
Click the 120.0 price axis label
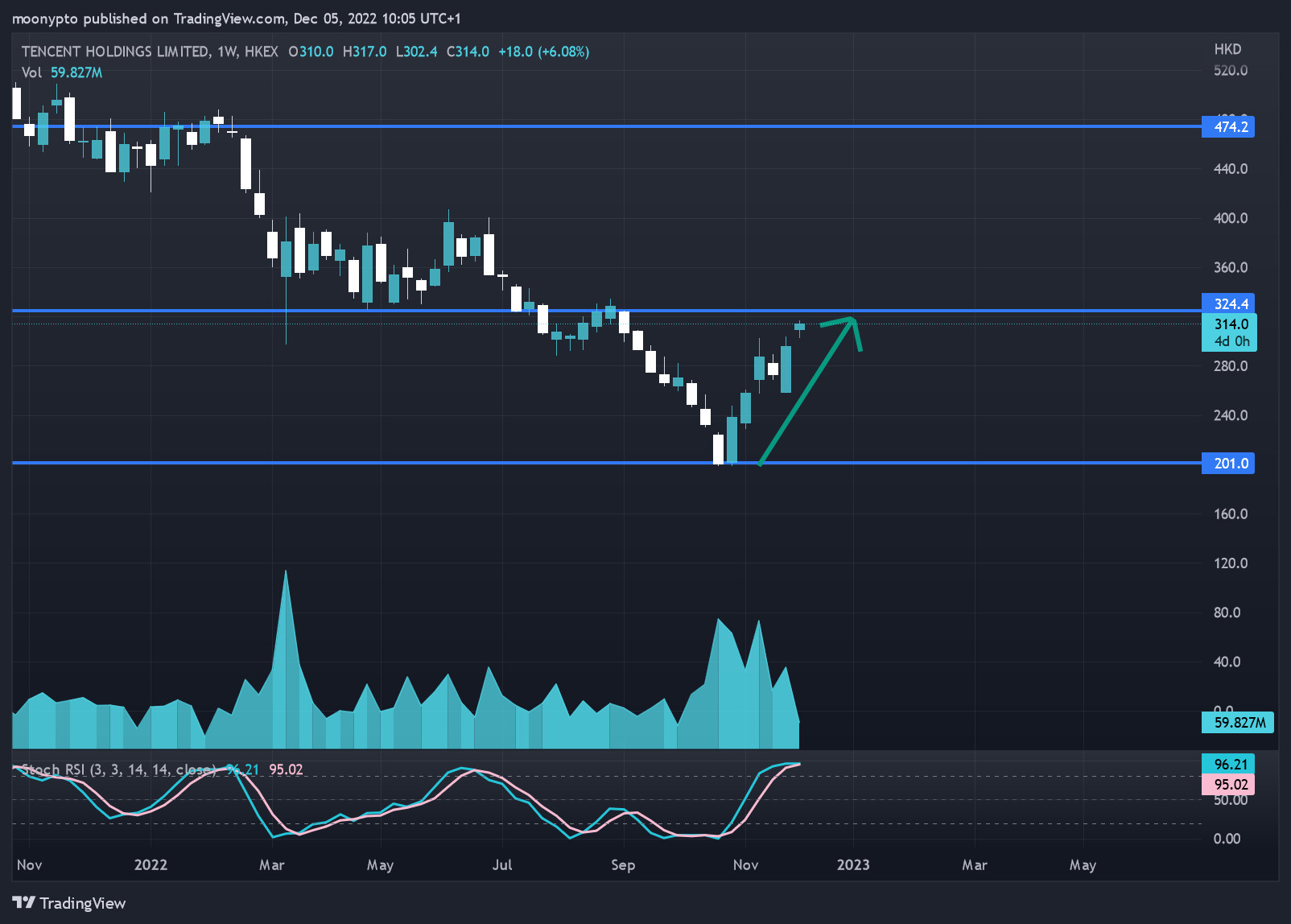pos(1231,563)
